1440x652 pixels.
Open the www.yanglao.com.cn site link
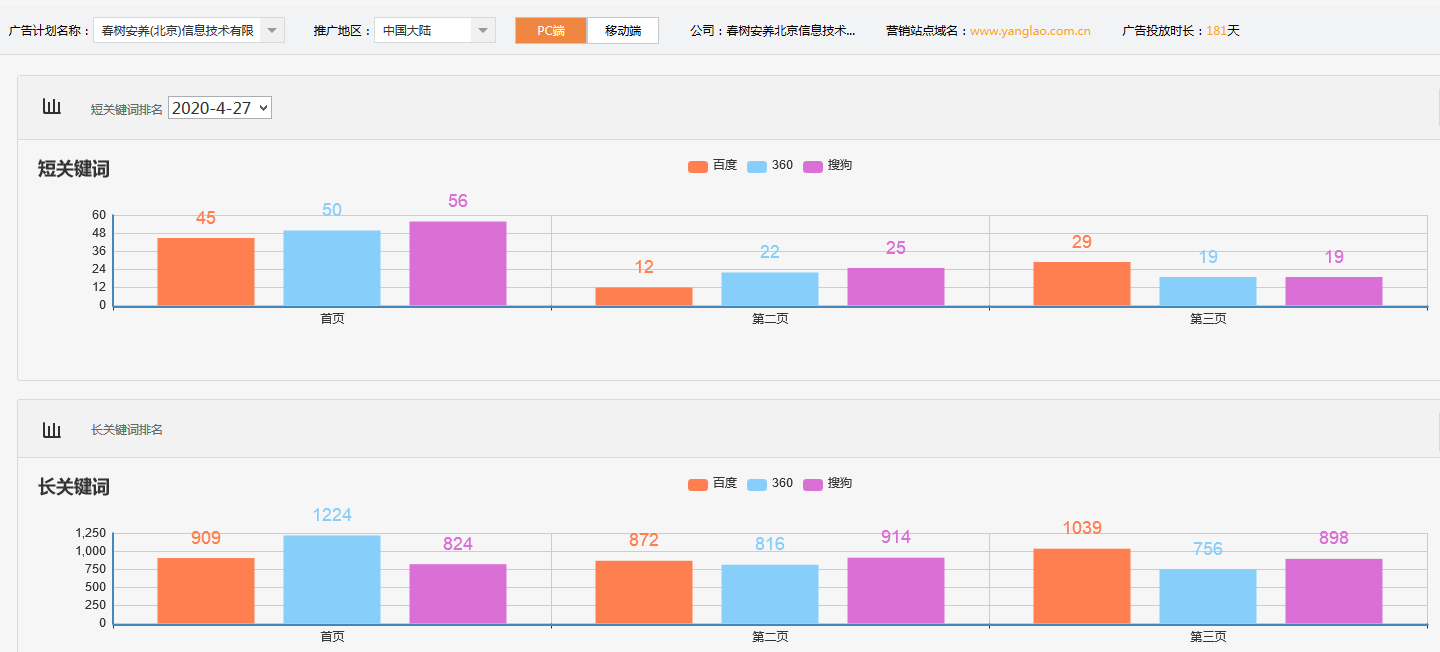1032,30
